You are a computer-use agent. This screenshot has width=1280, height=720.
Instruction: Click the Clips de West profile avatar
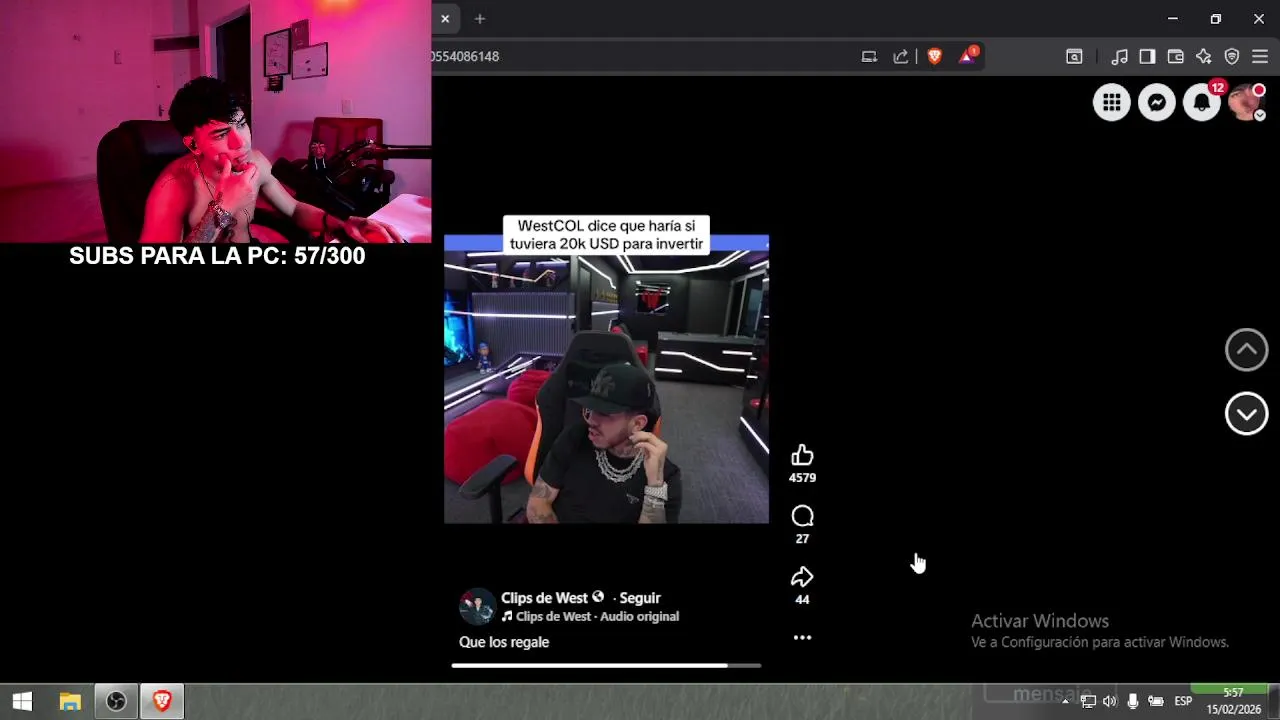(477, 606)
